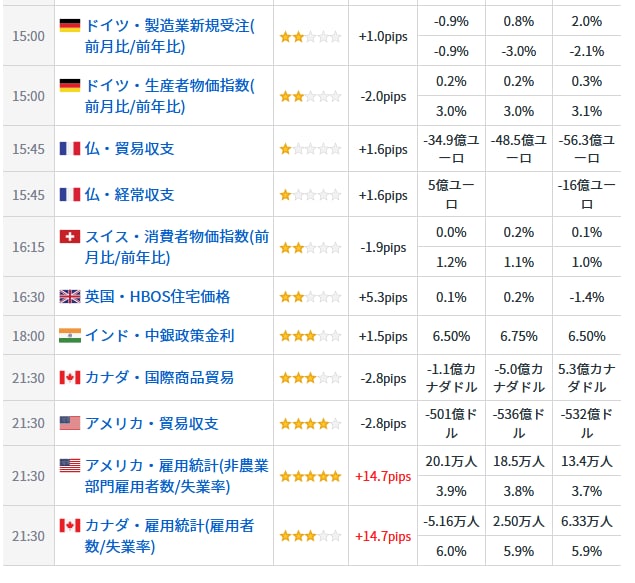Click -5.16万人 Canada employment value
The image size is (635, 583).
(451, 521)
